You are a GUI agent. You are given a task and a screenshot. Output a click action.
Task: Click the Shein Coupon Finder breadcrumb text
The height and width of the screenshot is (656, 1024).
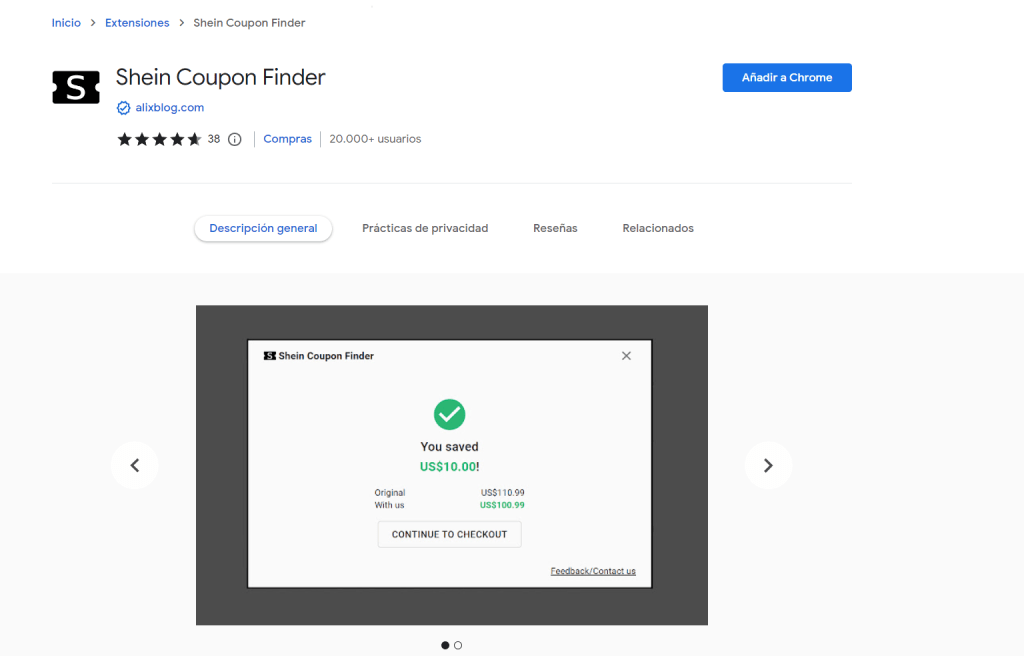click(x=249, y=23)
